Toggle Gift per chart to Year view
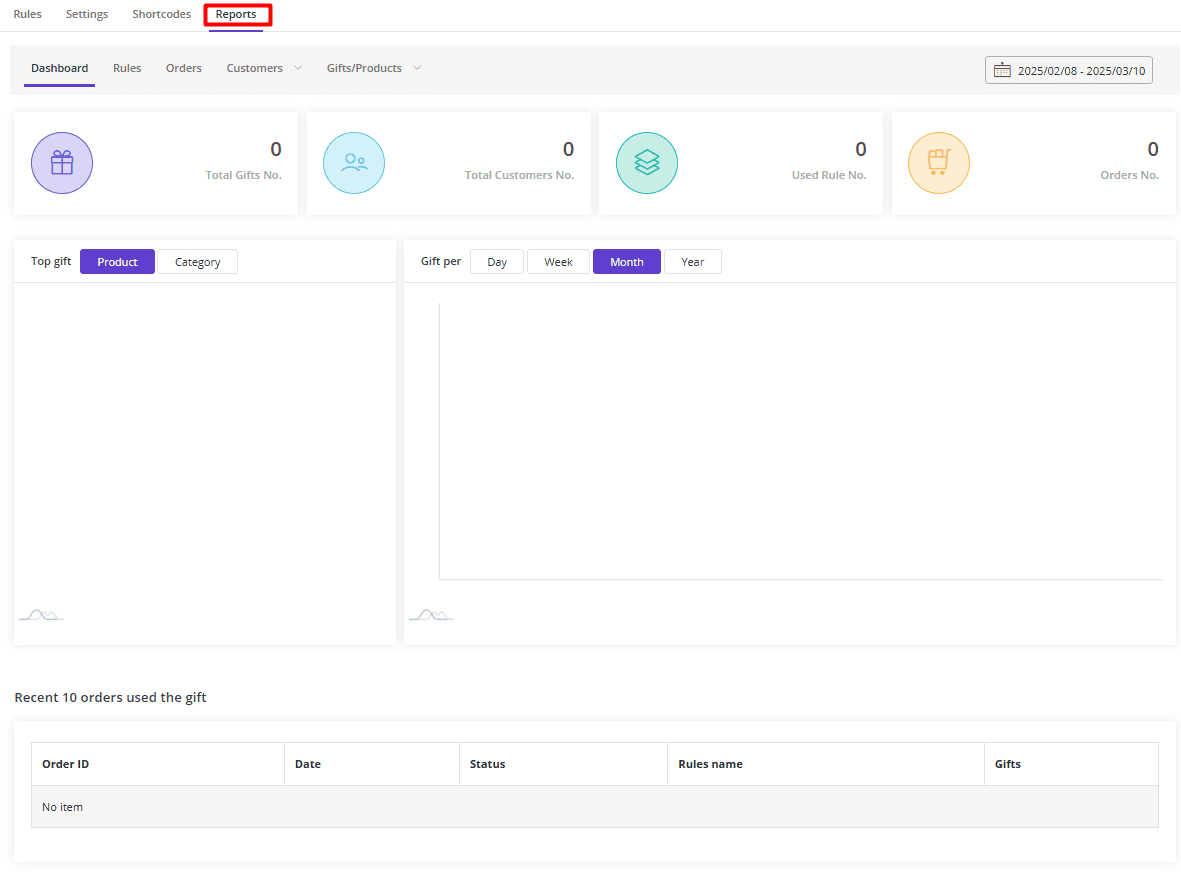 click(692, 261)
